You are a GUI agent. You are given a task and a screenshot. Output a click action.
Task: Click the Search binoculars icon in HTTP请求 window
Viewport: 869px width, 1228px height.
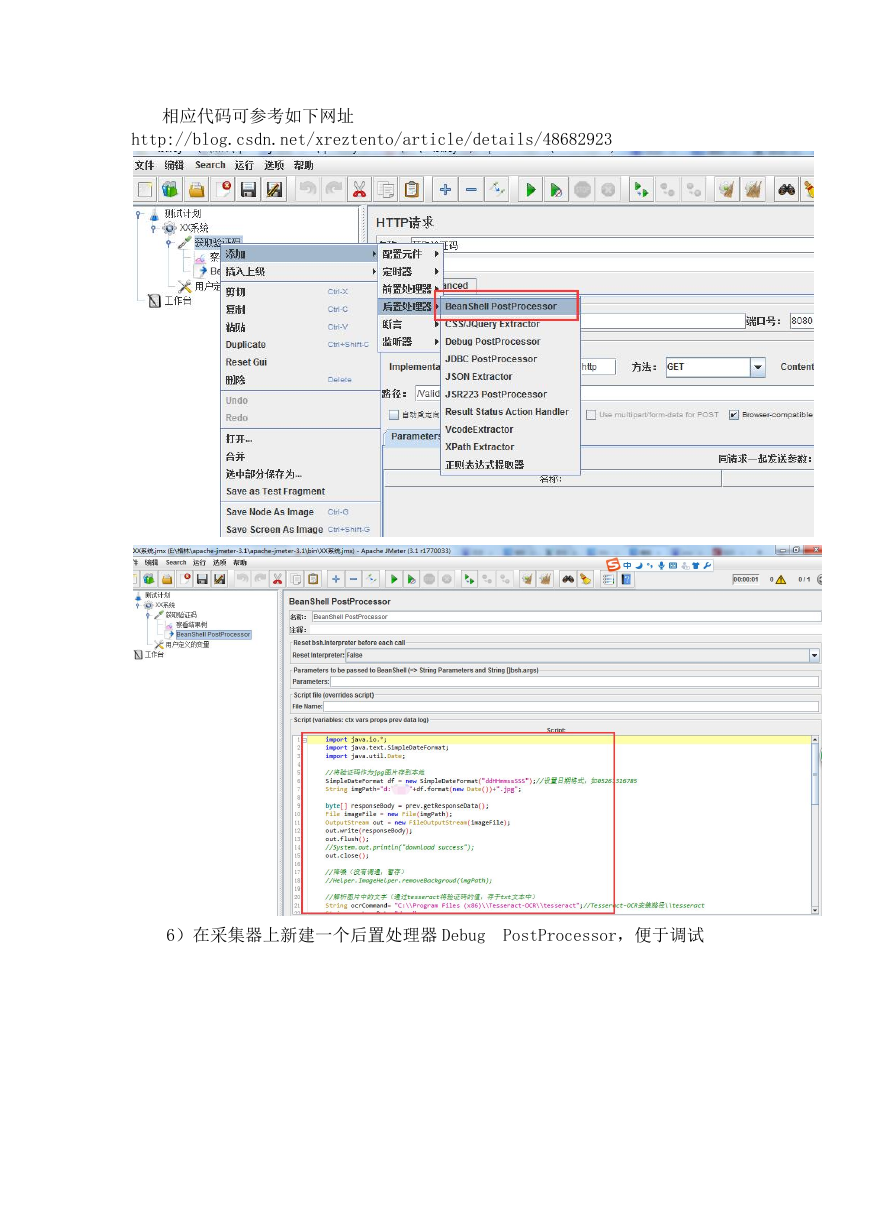pyautogui.click(x=787, y=189)
